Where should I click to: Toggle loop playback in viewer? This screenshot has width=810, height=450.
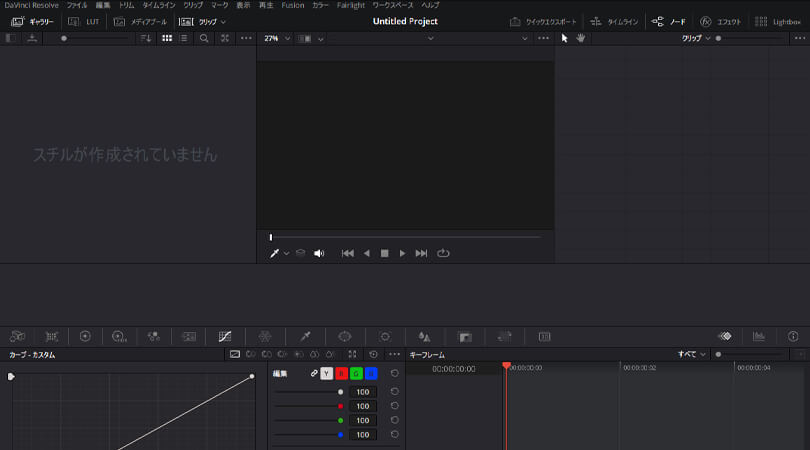443,254
